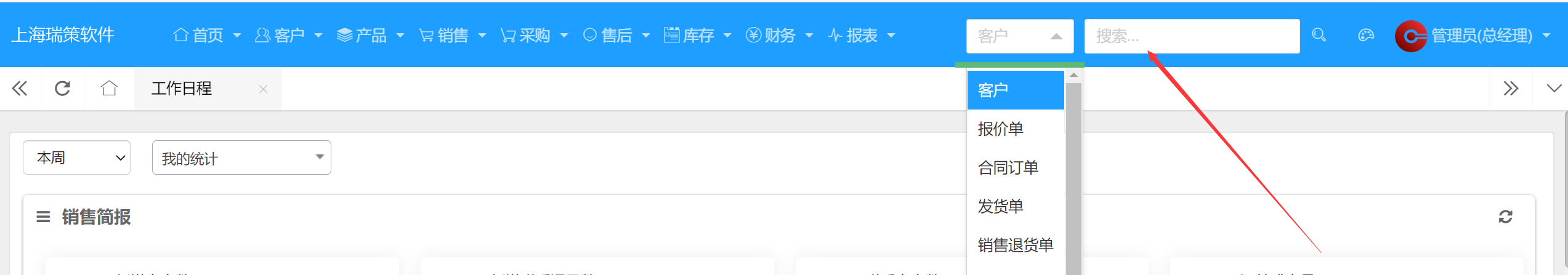
Task: Open the theme palette icon
Action: point(1366,35)
